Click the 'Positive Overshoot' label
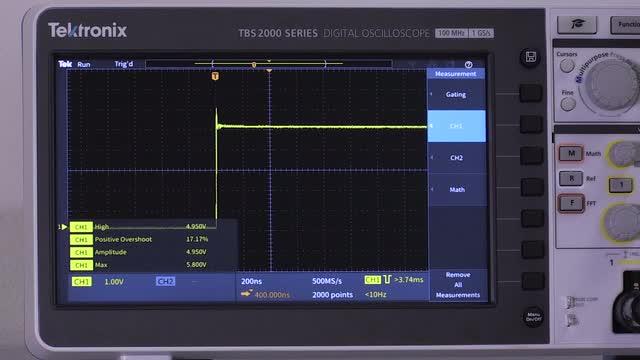 (123, 239)
